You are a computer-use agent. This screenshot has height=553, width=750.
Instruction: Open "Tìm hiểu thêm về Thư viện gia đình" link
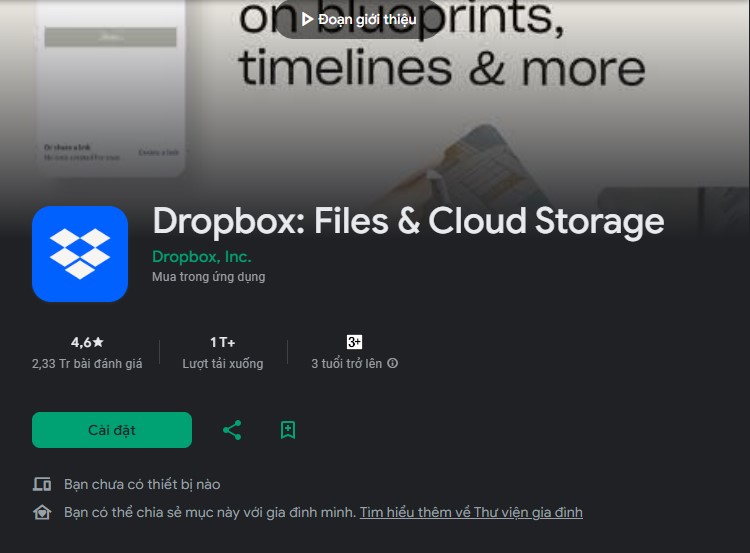(471, 512)
